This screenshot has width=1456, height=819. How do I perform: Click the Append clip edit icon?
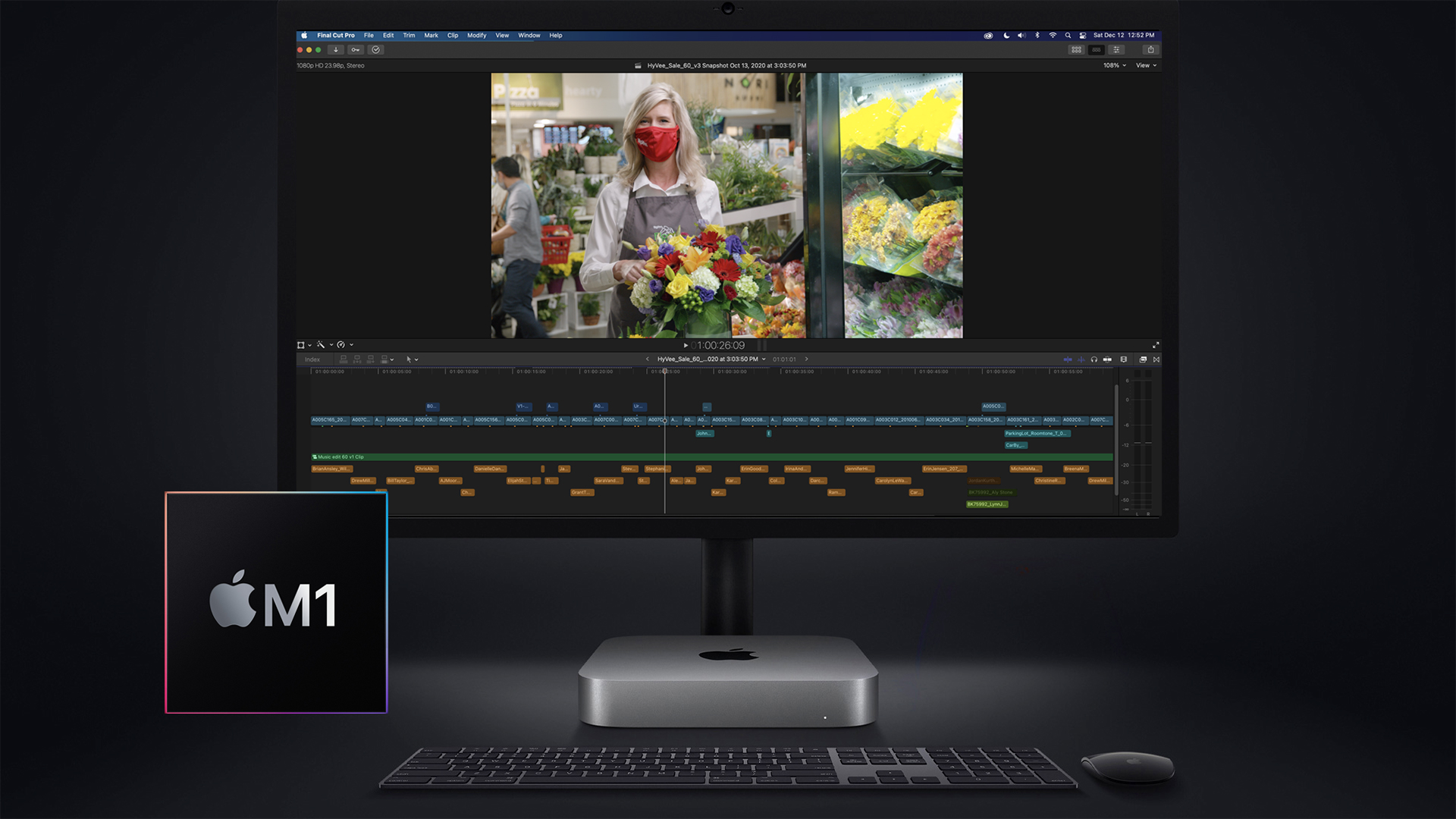tap(371, 359)
